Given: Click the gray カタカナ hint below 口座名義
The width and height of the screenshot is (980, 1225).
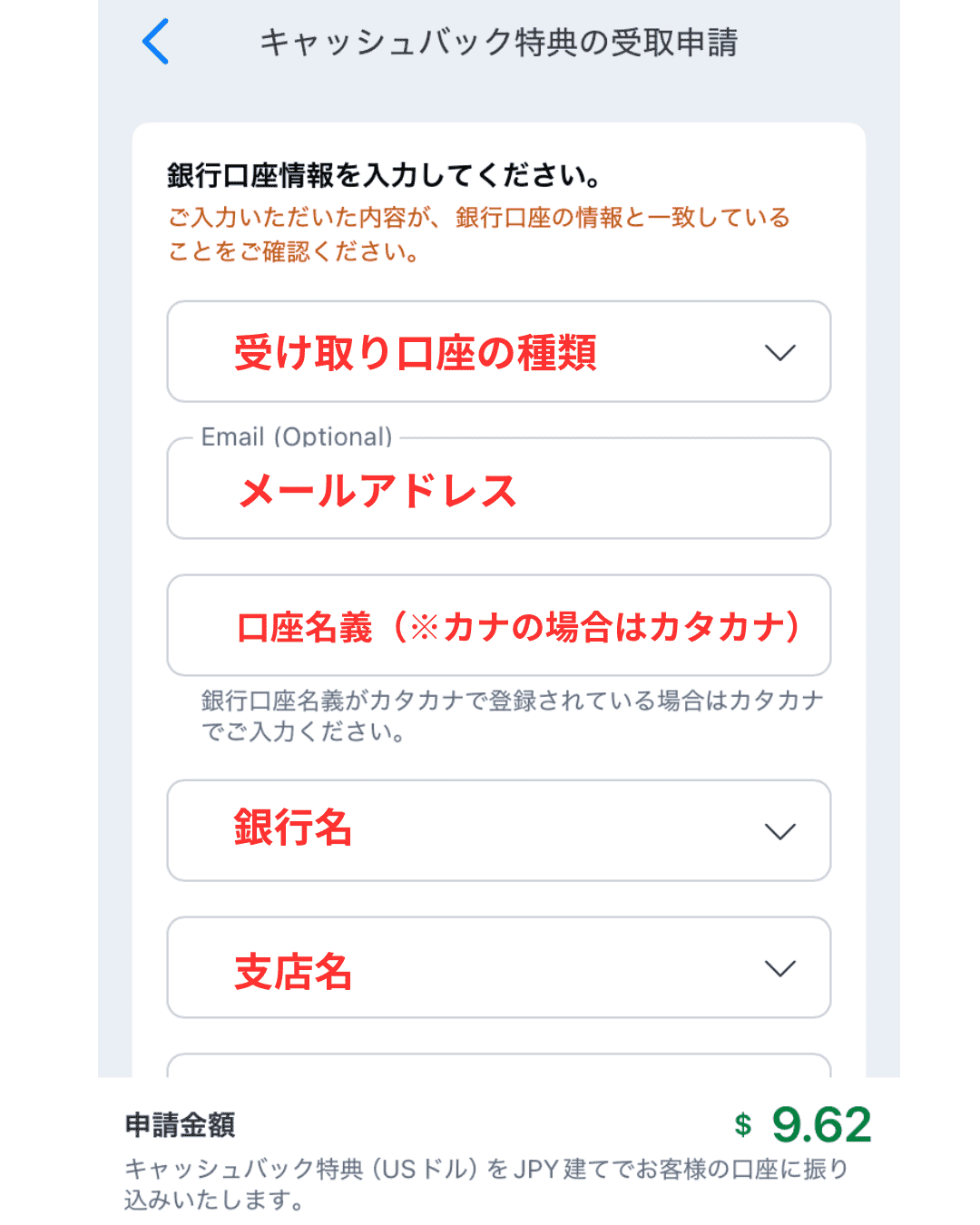Looking at the screenshot, I should point(511,716).
